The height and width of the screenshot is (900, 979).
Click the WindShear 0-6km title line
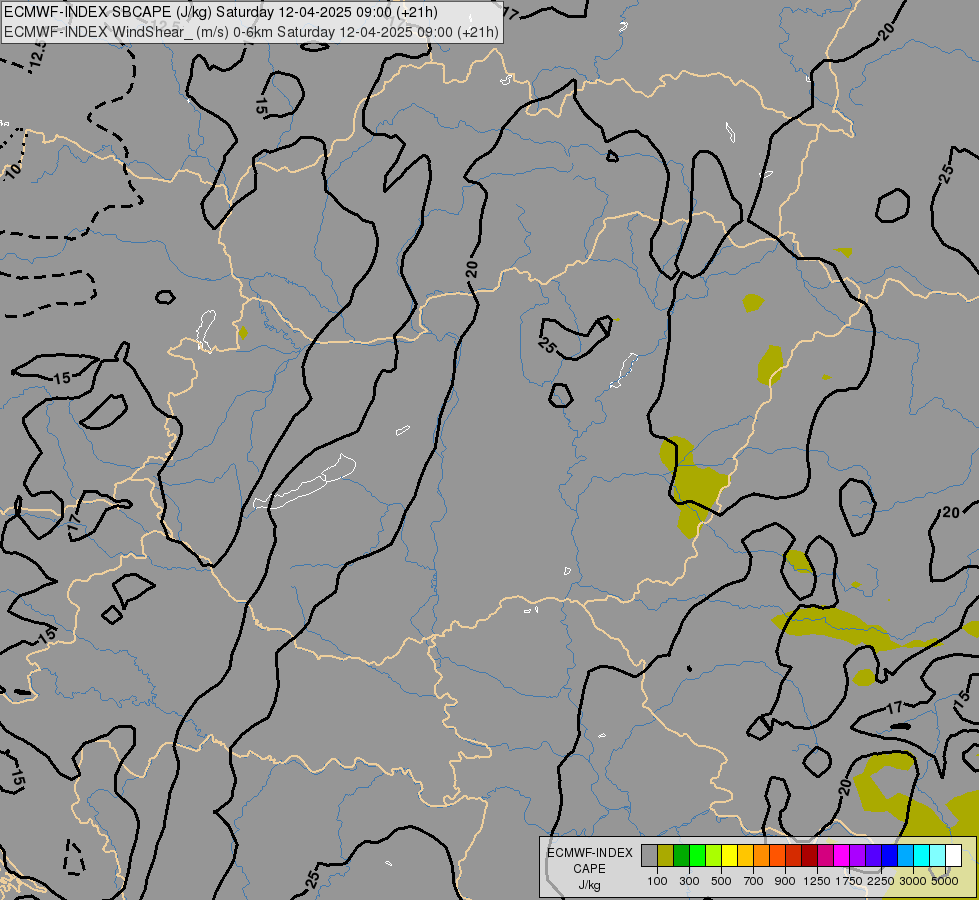point(251,32)
